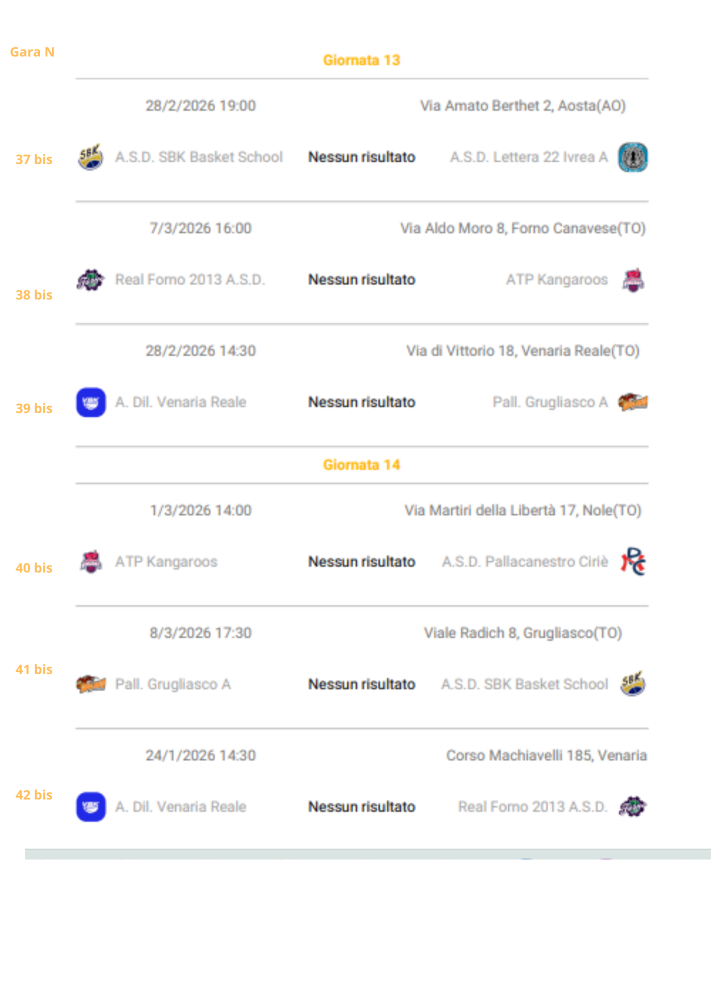
Task: Click the 1/3/2026 14:00 match date
Action: [x=200, y=510]
